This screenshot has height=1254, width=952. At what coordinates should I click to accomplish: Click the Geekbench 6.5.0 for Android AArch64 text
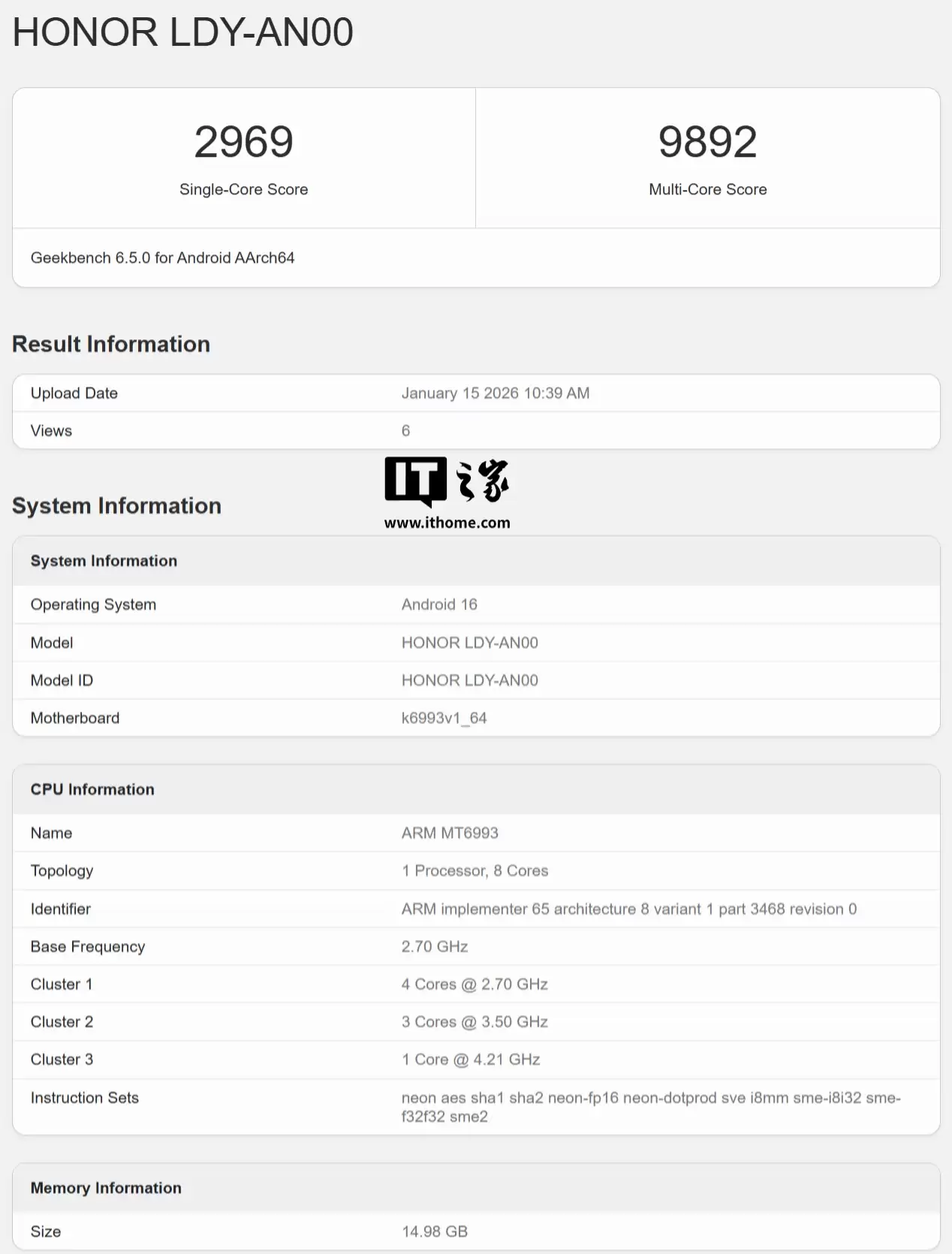pyautogui.click(x=162, y=258)
